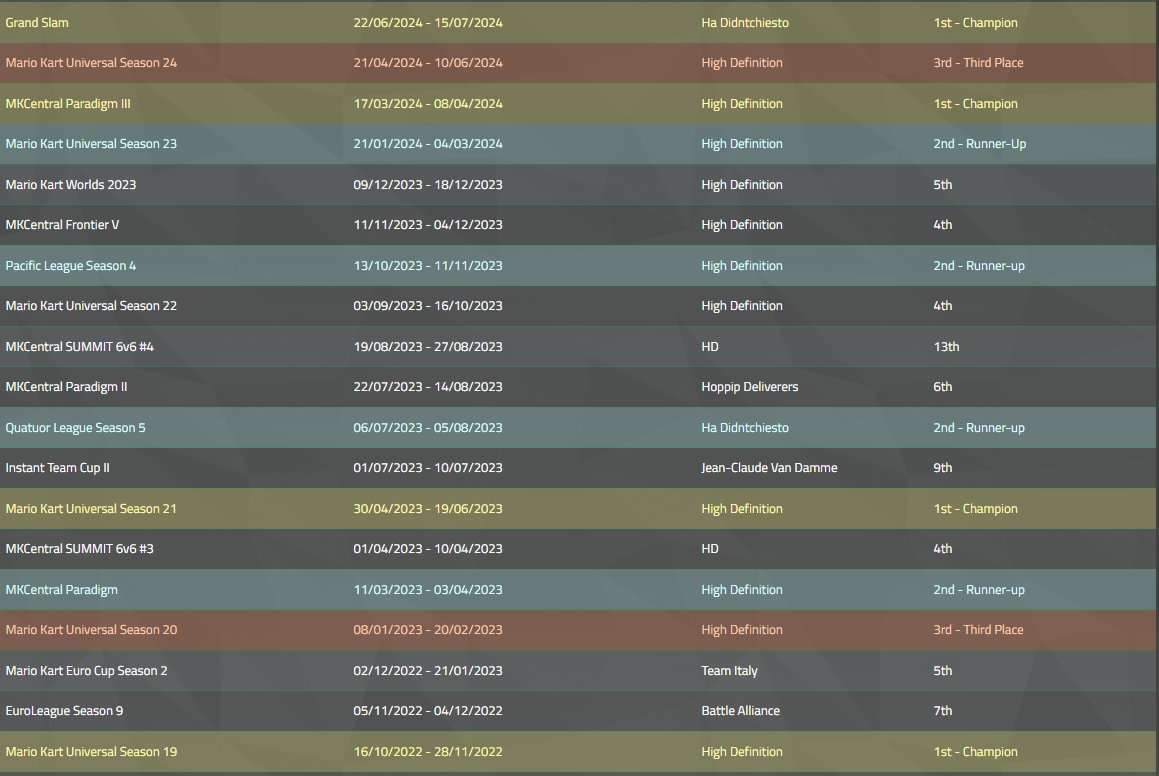Select HD team in SUMMIT 6v6 #4 row

pyautogui.click(x=710, y=347)
